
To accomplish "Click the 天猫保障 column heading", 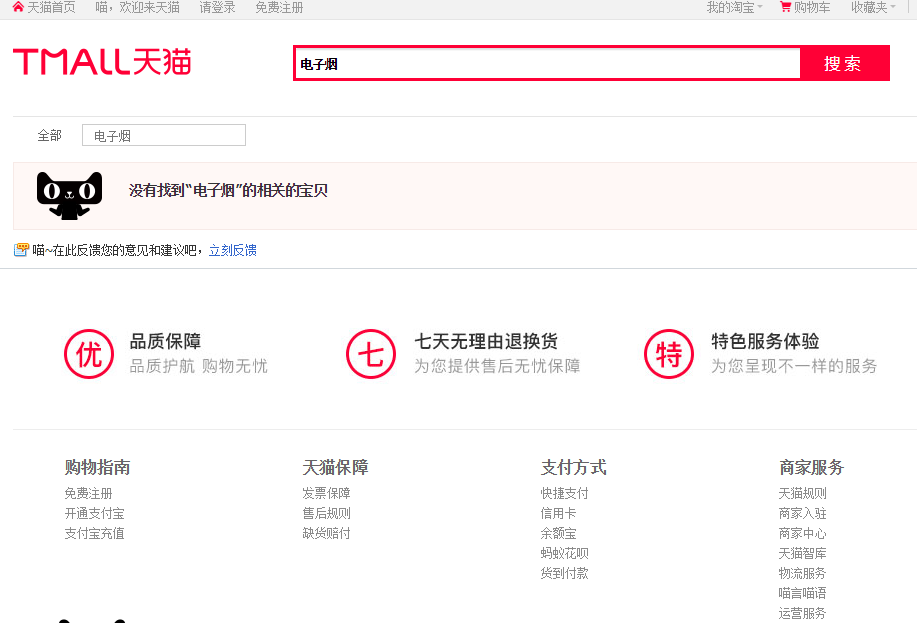I will pyautogui.click(x=335, y=467).
